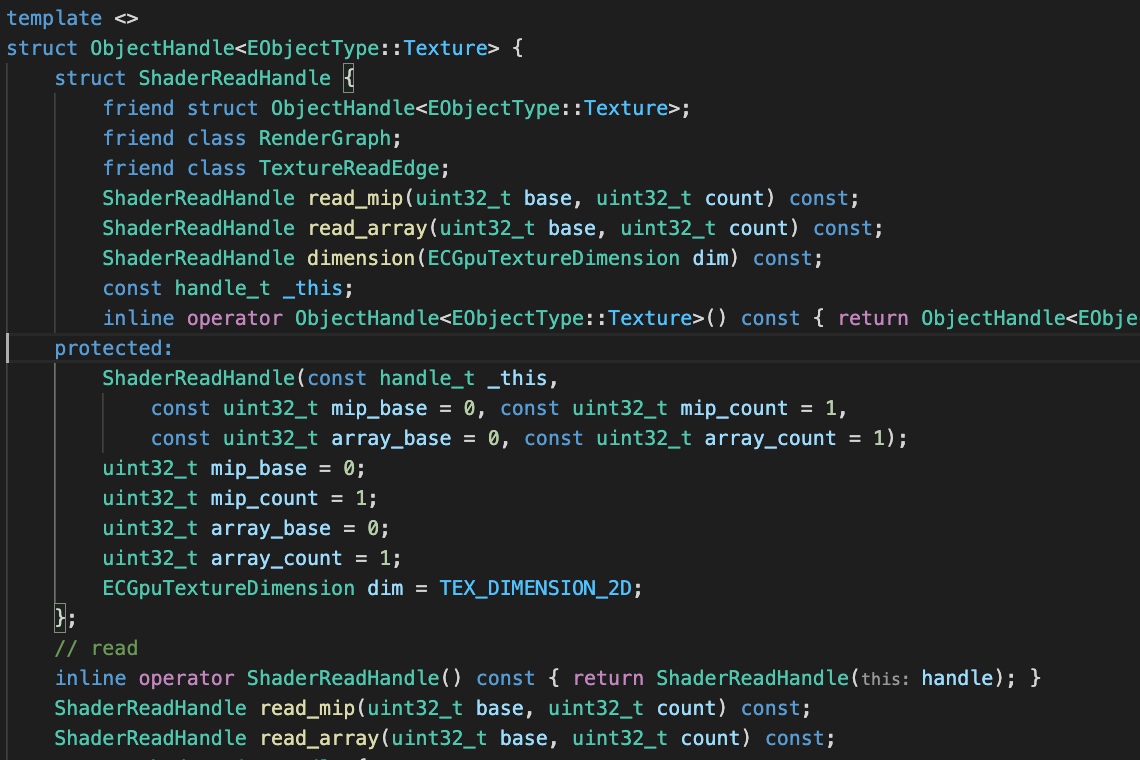This screenshot has height=760, width=1140.
Task: Click the template keyword on the first line
Action: click(53, 18)
